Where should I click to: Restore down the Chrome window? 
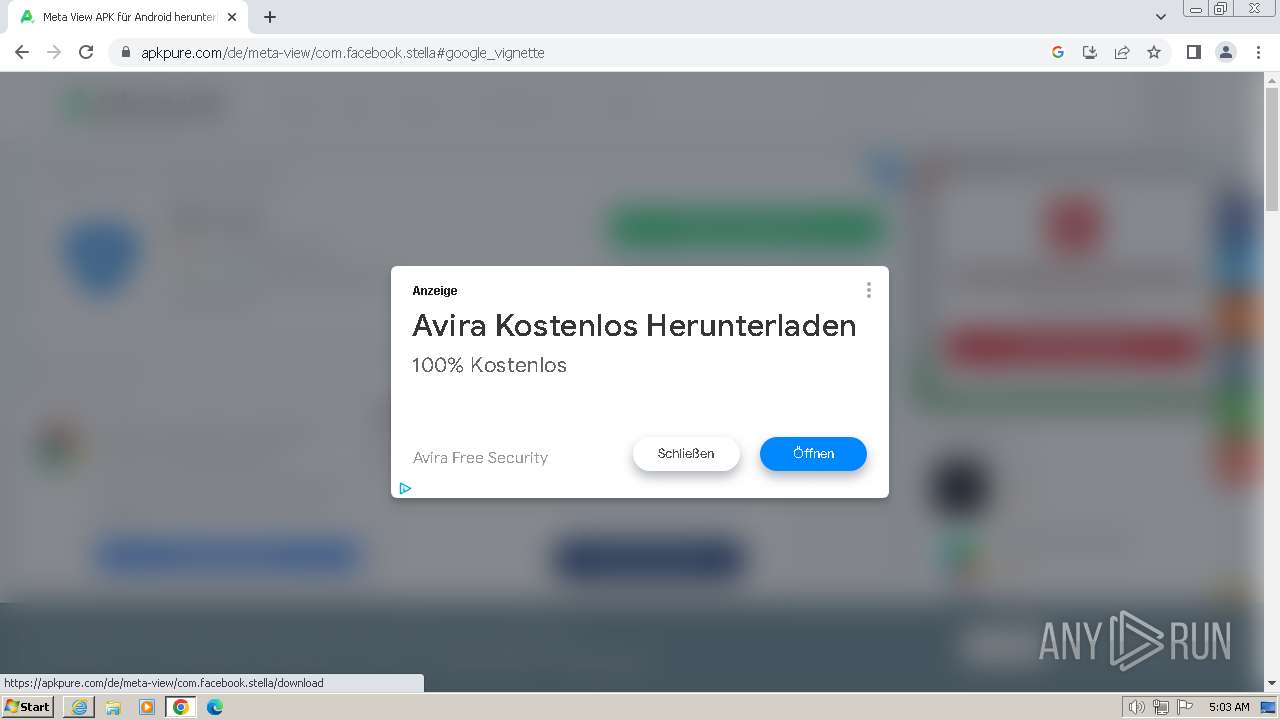1221,9
